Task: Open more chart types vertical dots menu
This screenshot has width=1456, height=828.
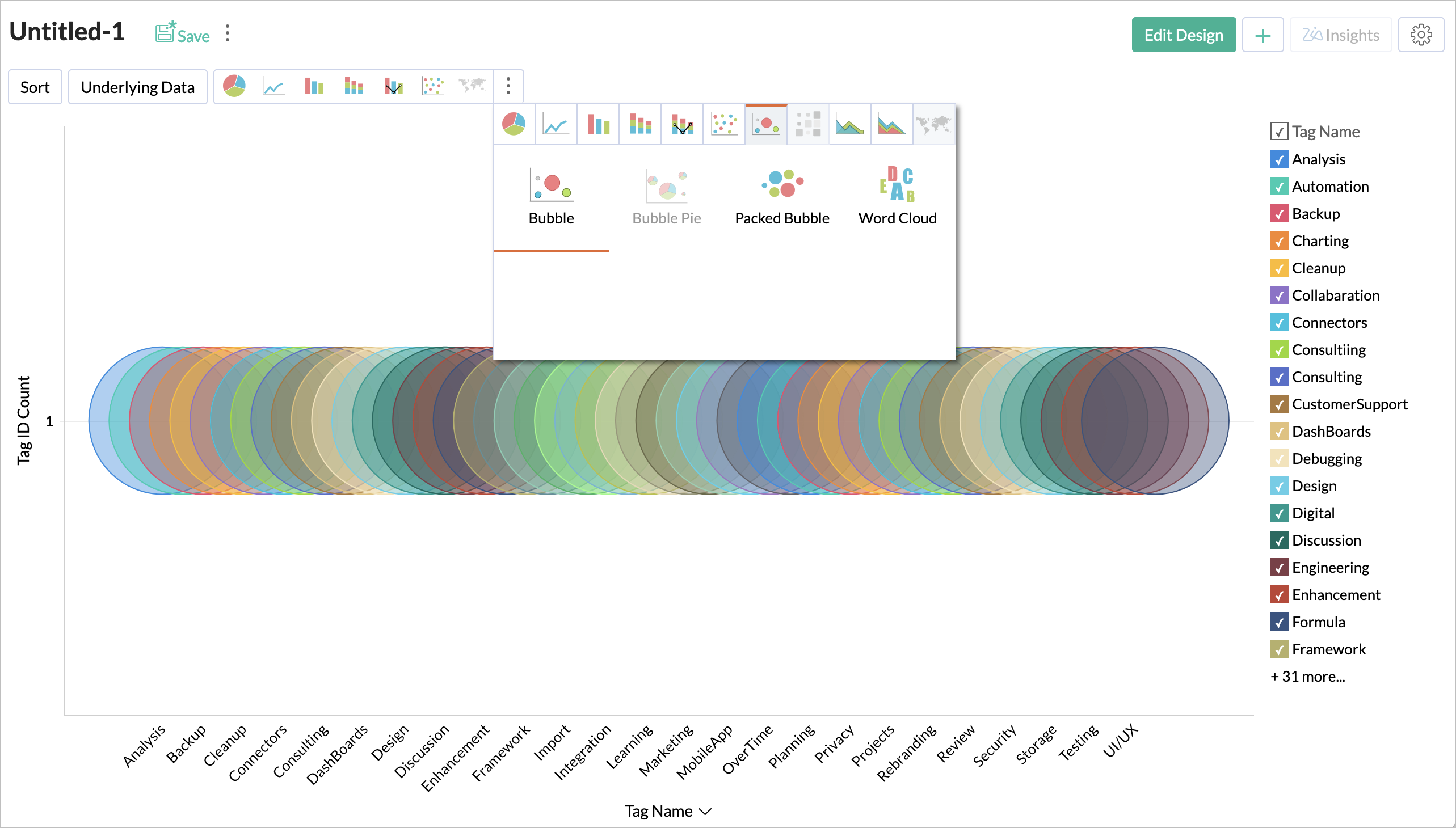Action: (x=508, y=86)
